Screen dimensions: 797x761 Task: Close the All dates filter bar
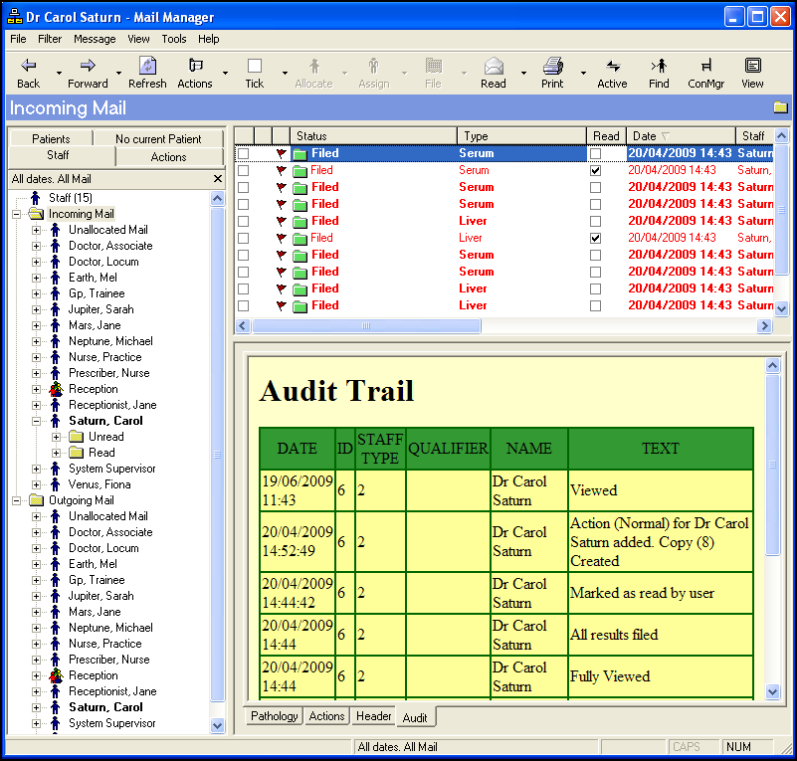218,179
